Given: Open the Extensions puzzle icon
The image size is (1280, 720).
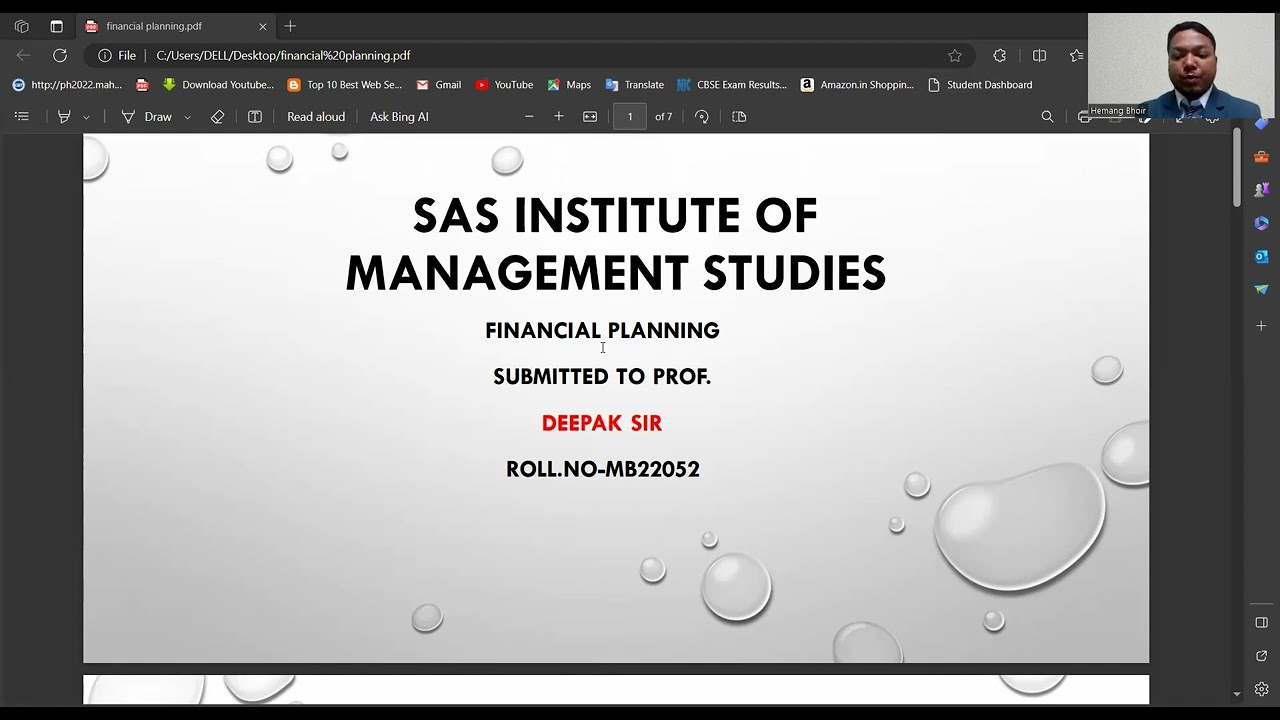Looking at the screenshot, I should point(999,56).
